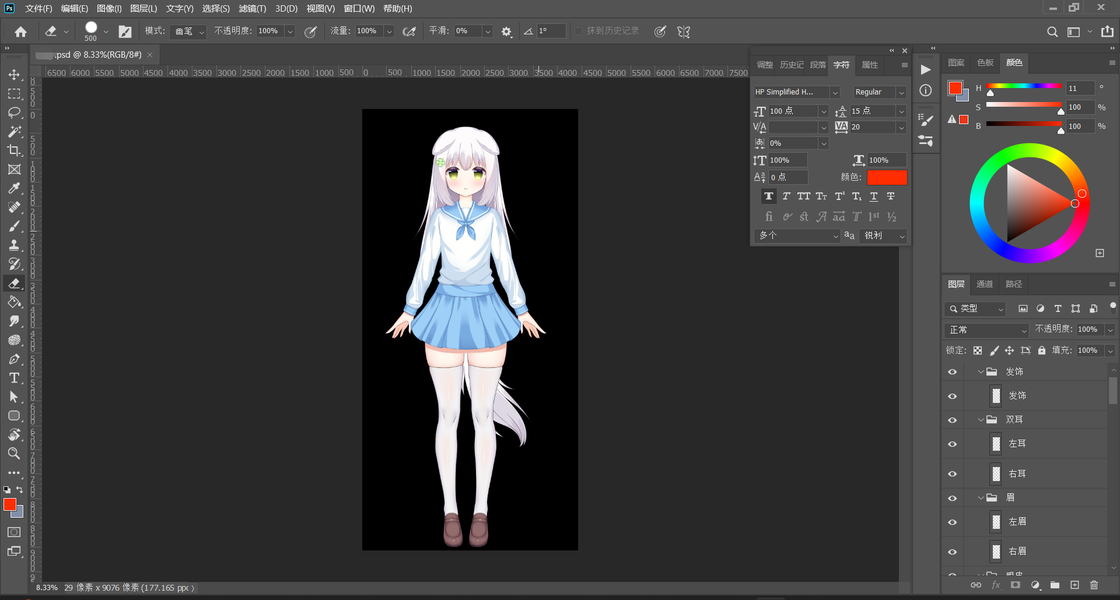Click the red text color swatch
Screen dimensions: 1120x600
point(887,177)
